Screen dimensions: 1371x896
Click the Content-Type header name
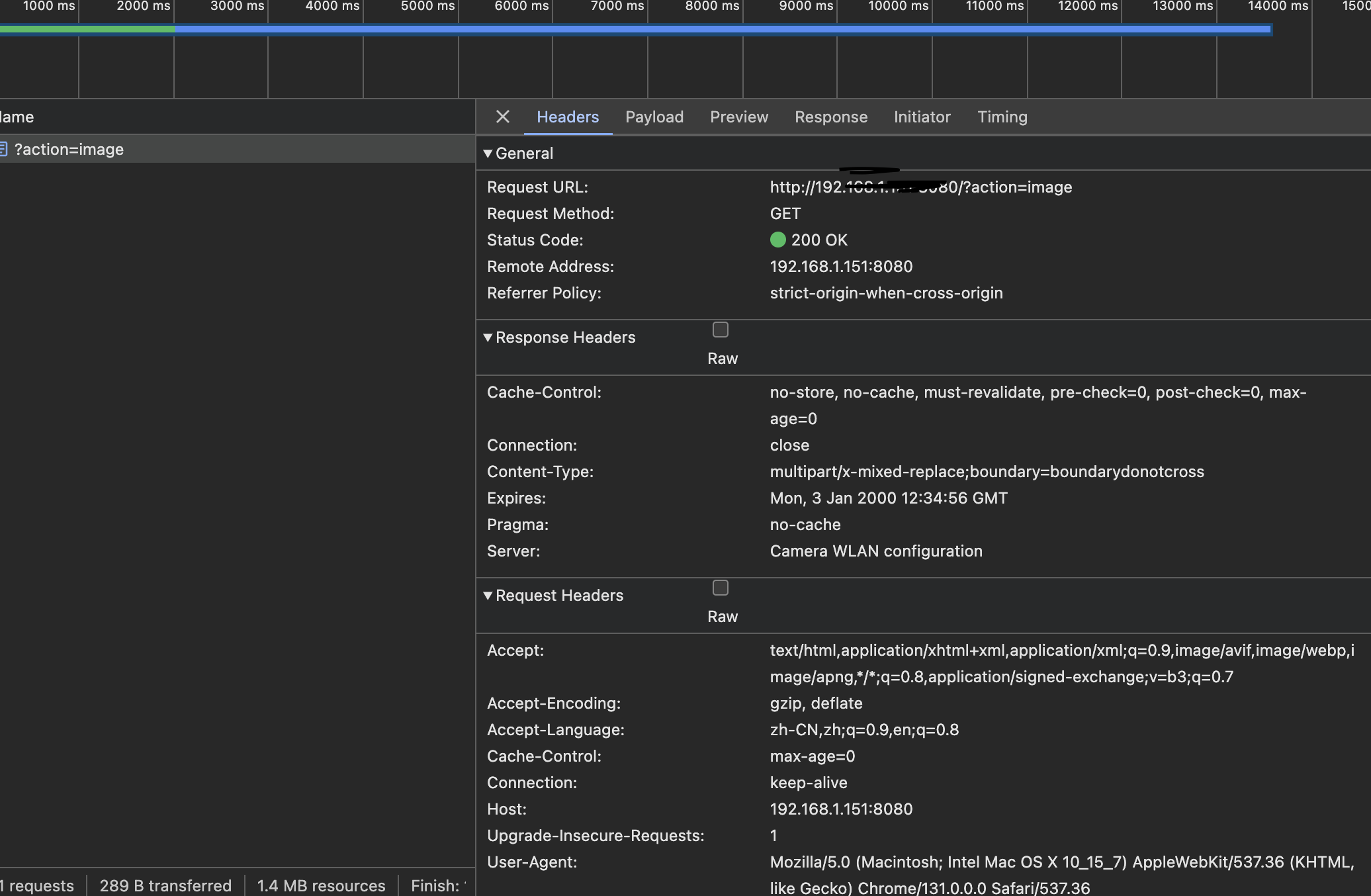[x=540, y=472]
